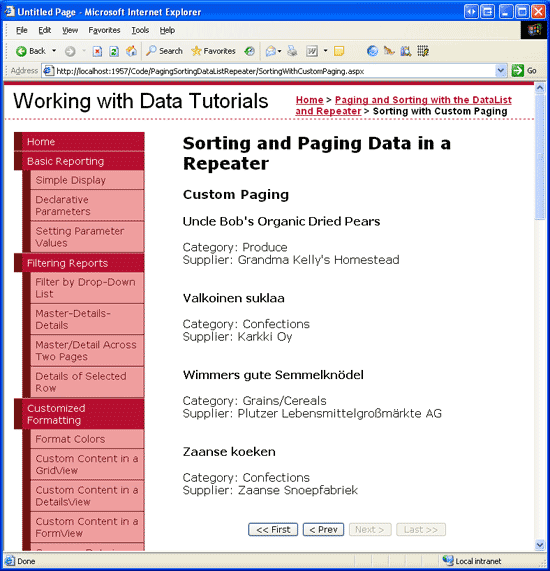
Task: Open the Favorites menu
Action: coord(104,30)
